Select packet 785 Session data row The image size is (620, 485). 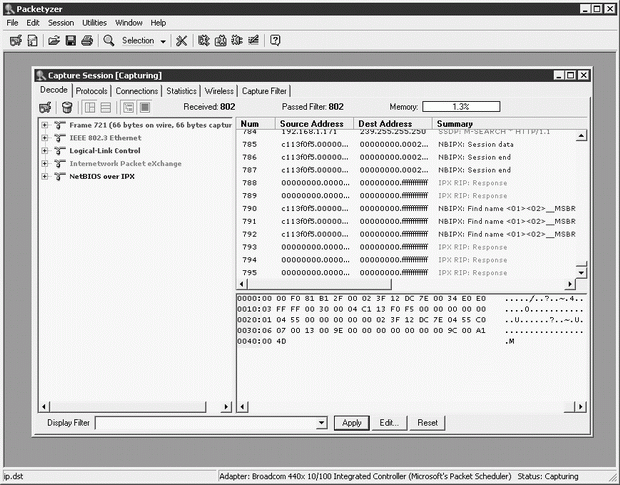coord(407,144)
